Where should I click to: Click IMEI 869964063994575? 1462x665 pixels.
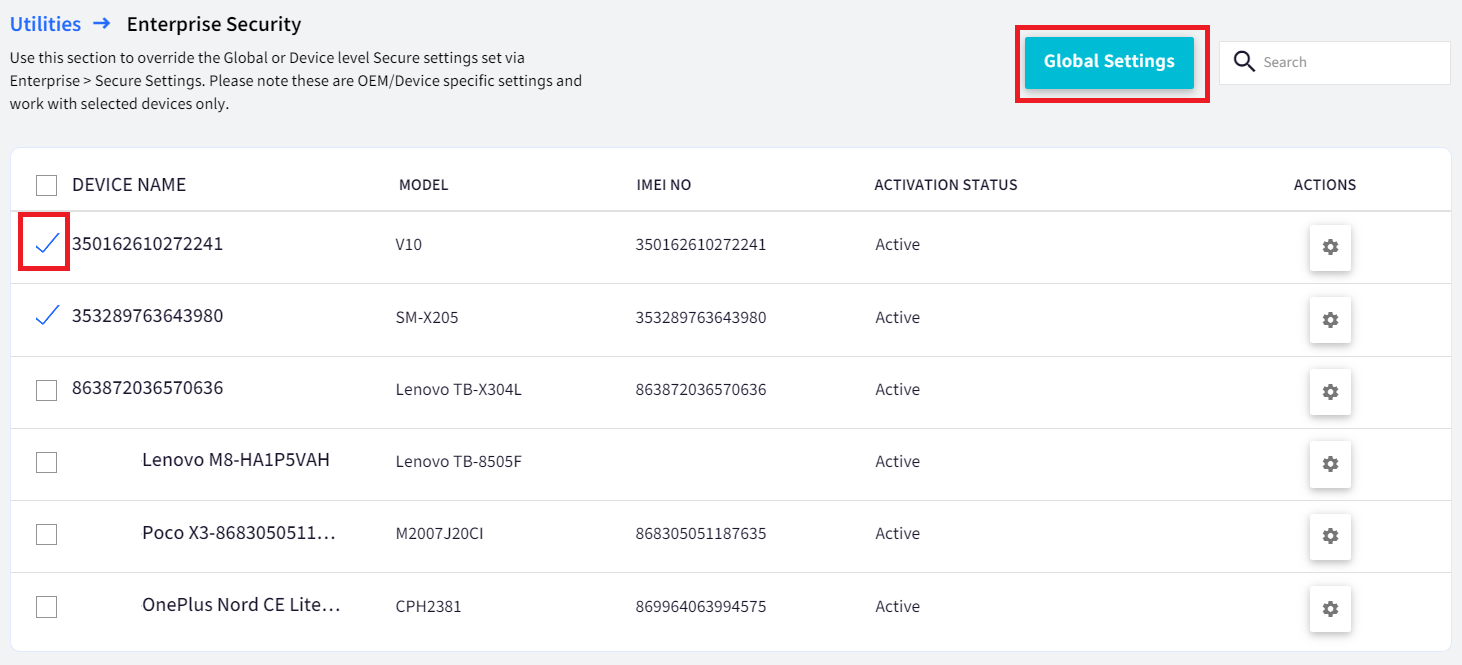(x=701, y=607)
